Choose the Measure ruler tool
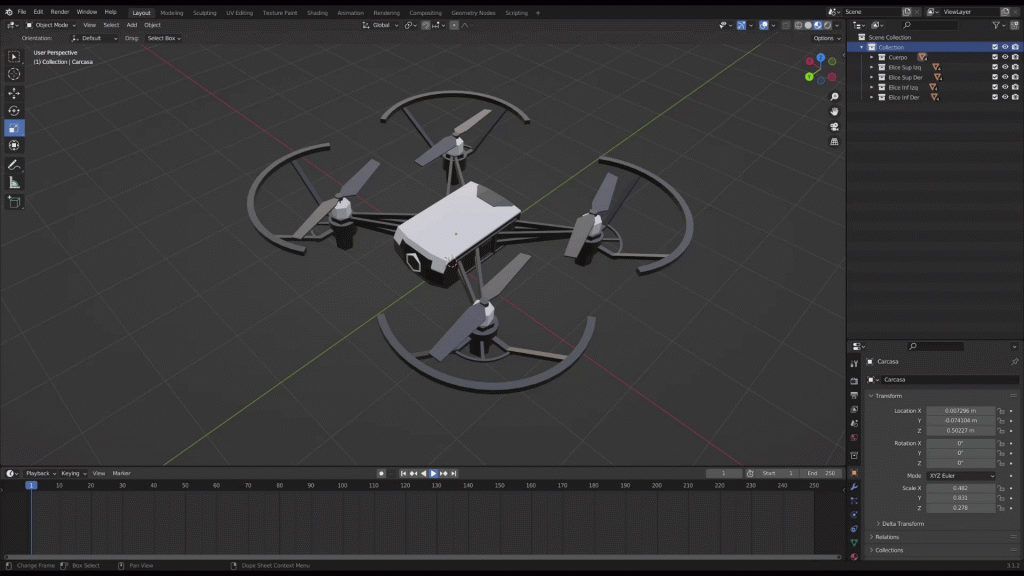This screenshot has height=576, width=1024. click(x=14, y=183)
